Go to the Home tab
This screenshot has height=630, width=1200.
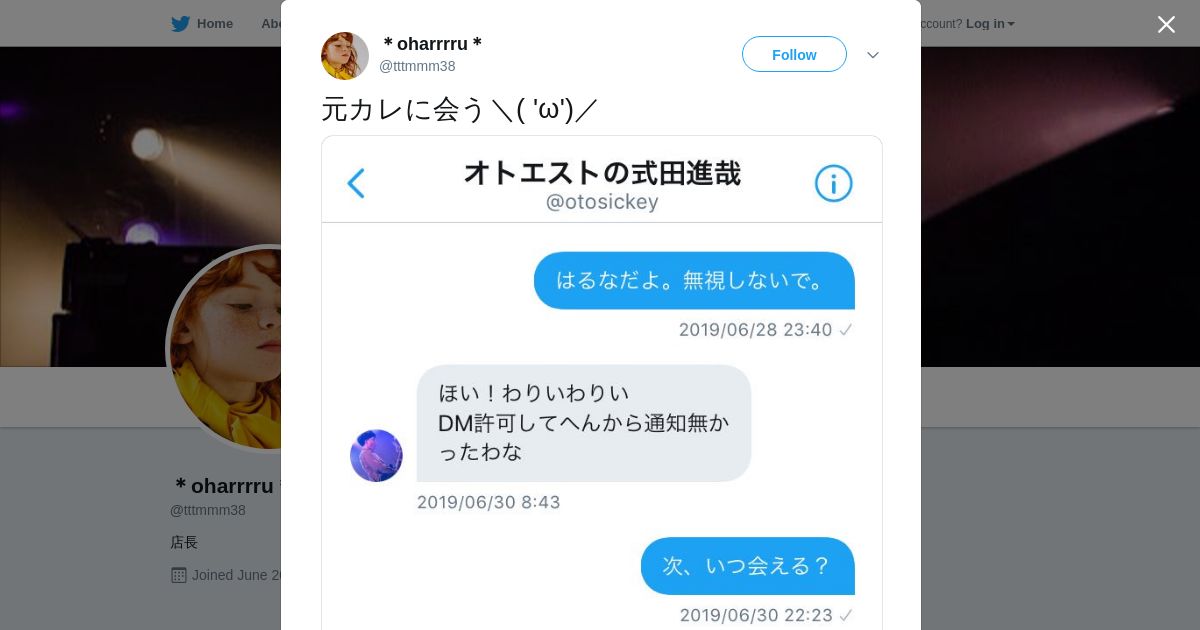(202, 24)
